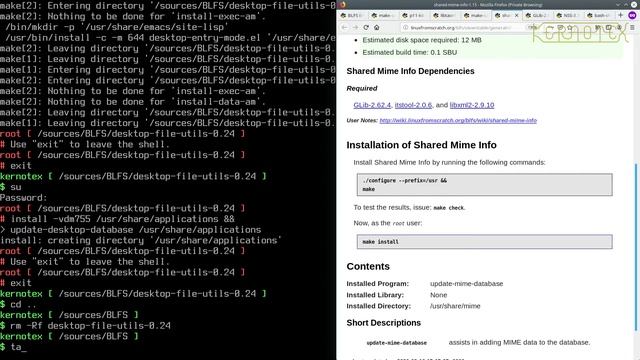Click '/usr/bin/install -c -m 644' terminal line

pyautogui.click(x=170, y=38)
